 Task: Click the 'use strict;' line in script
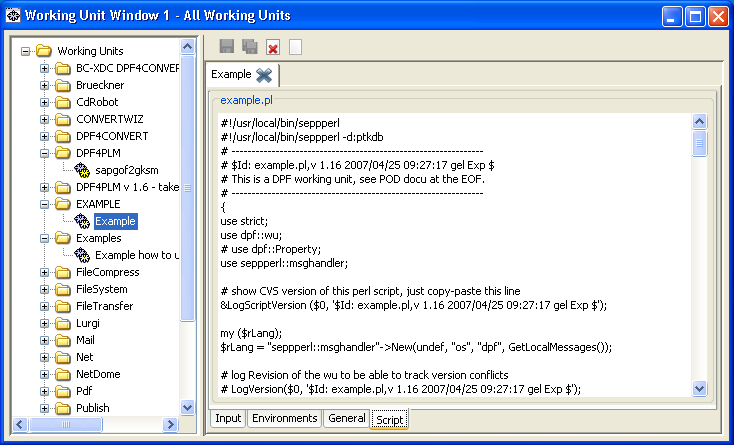coord(244,221)
